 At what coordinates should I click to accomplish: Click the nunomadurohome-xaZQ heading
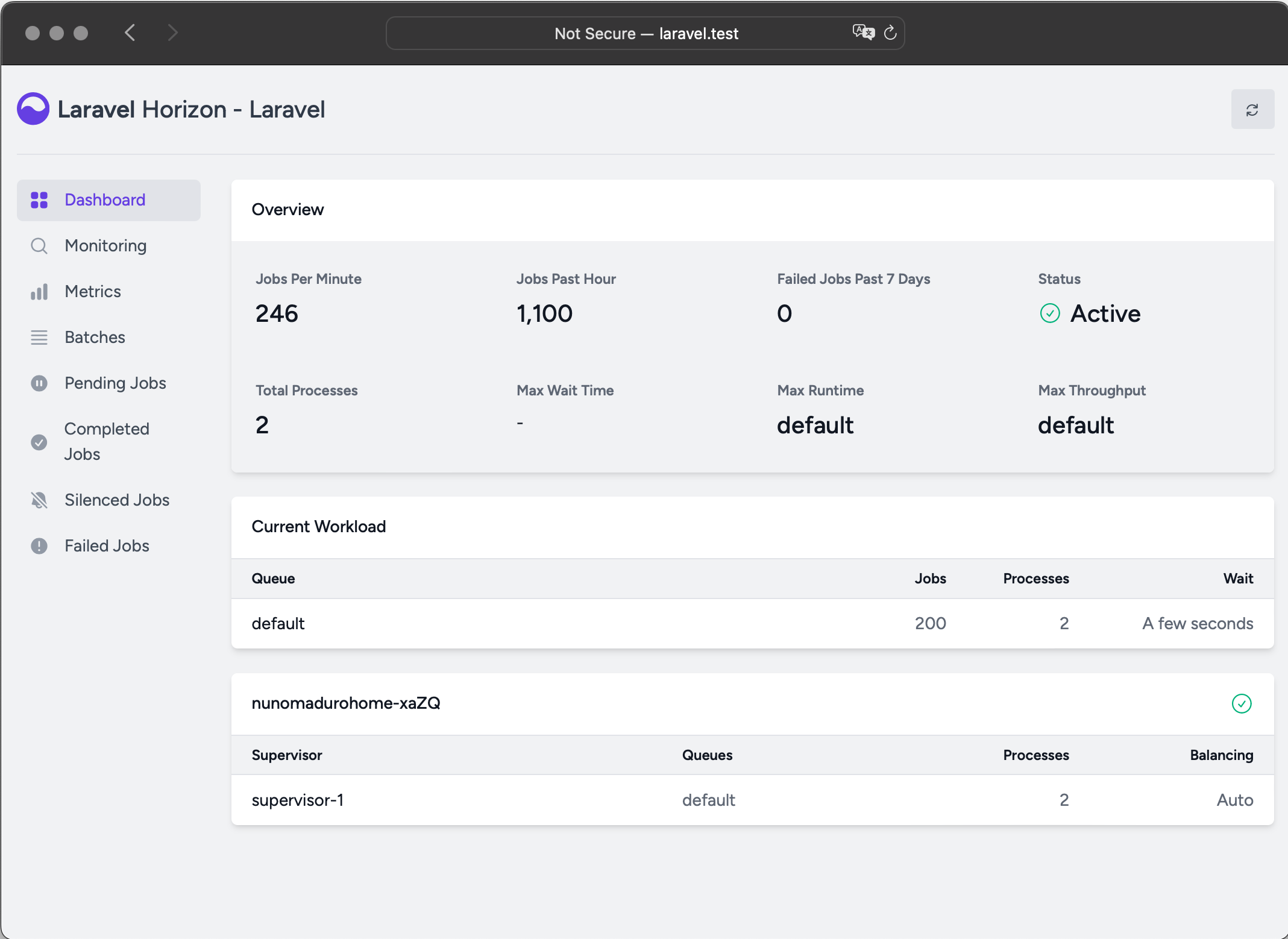(346, 703)
